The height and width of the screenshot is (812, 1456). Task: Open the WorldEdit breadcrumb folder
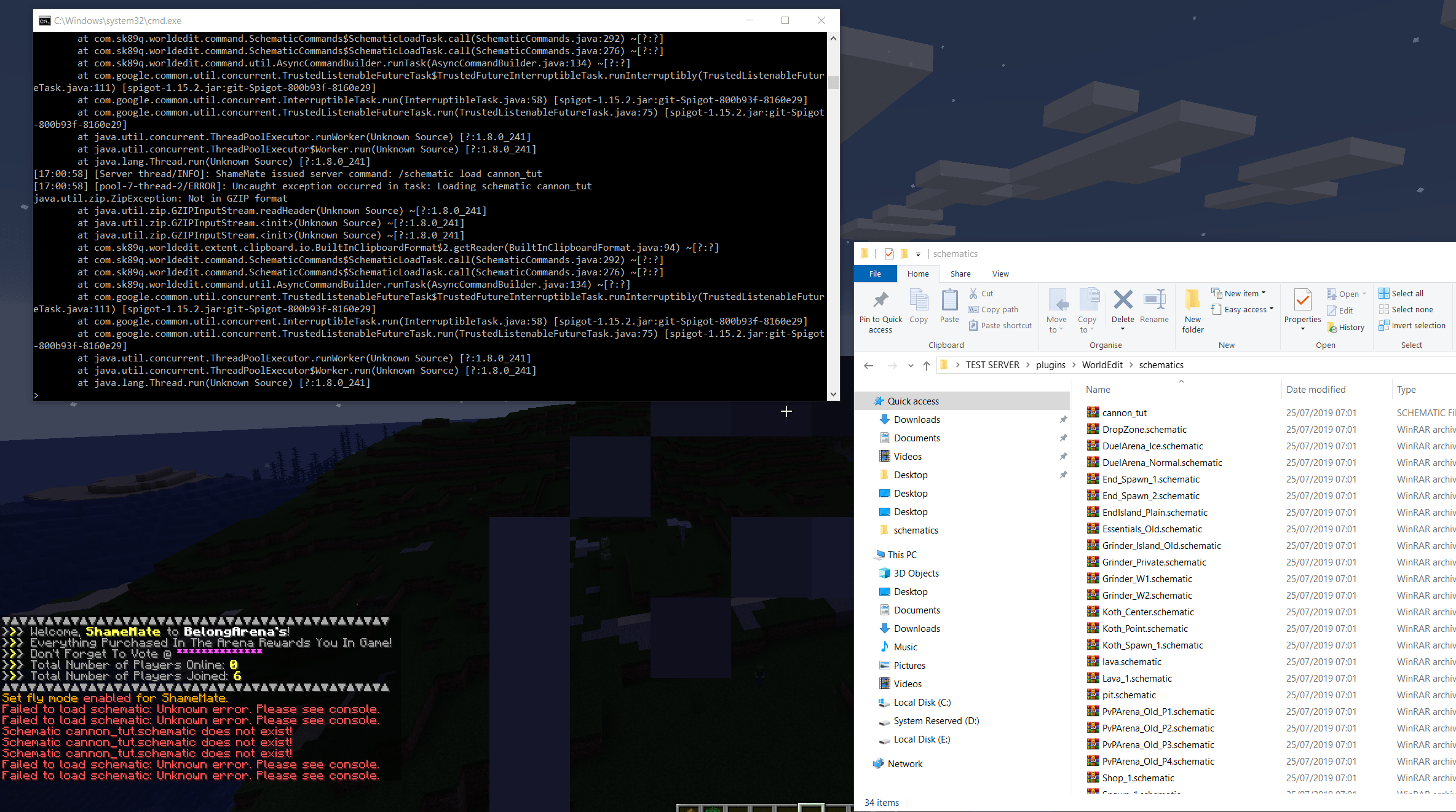(1102, 365)
